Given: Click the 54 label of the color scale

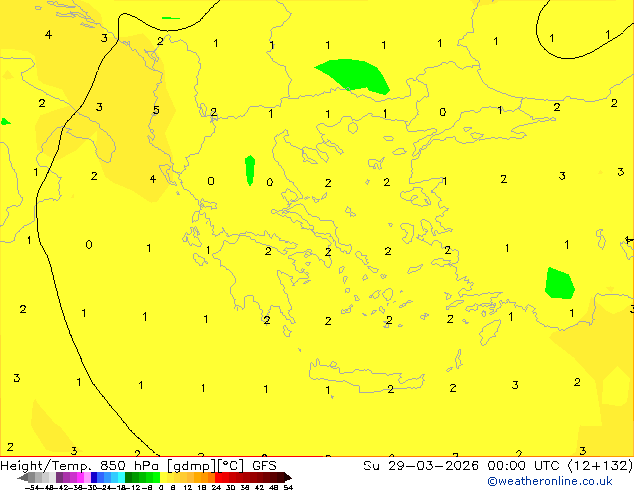Looking at the screenshot, I should (288, 487).
